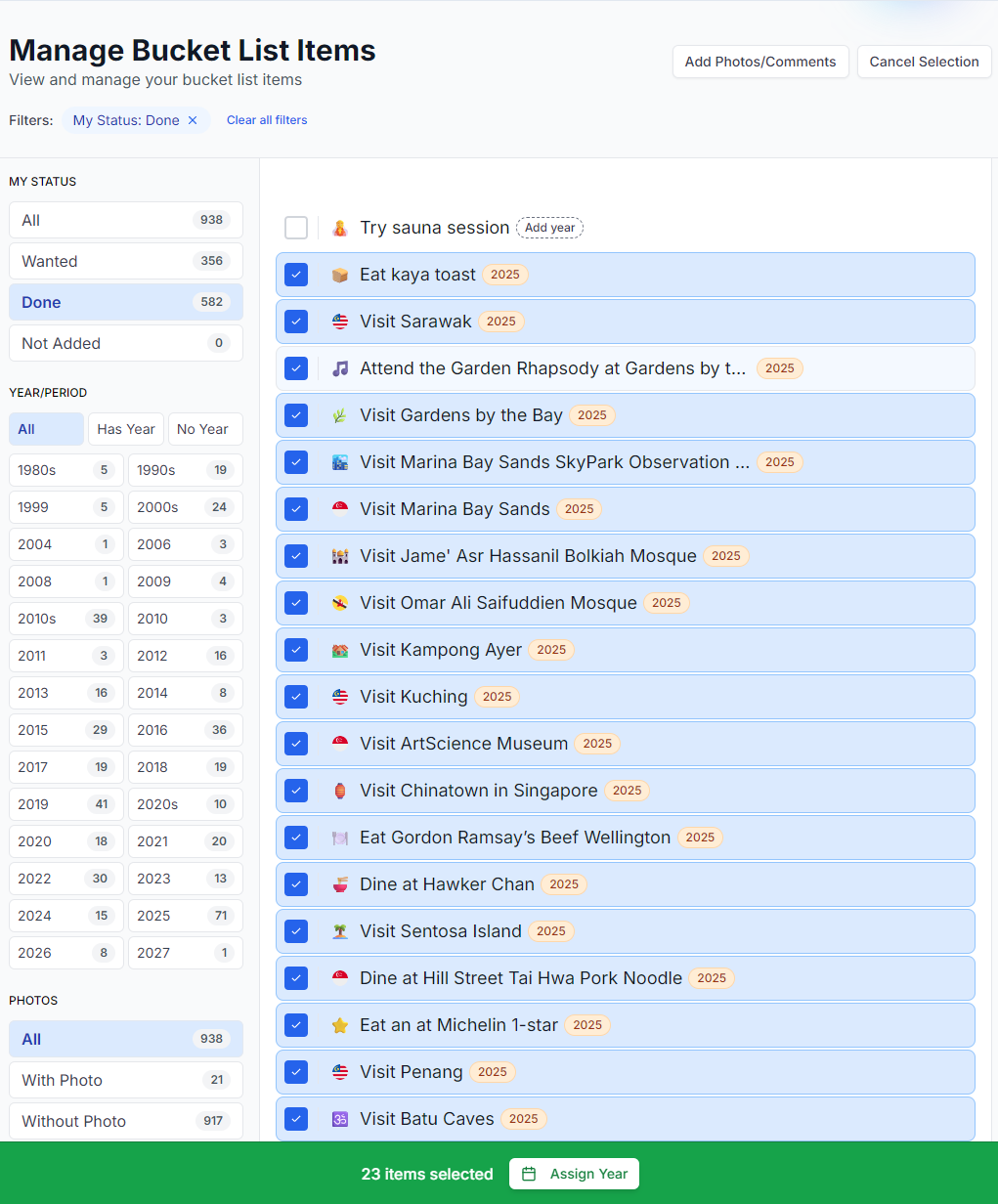The width and height of the screenshot is (998, 1204).
Task: Open the Add year picker for Try sauna session
Action: [x=549, y=227]
